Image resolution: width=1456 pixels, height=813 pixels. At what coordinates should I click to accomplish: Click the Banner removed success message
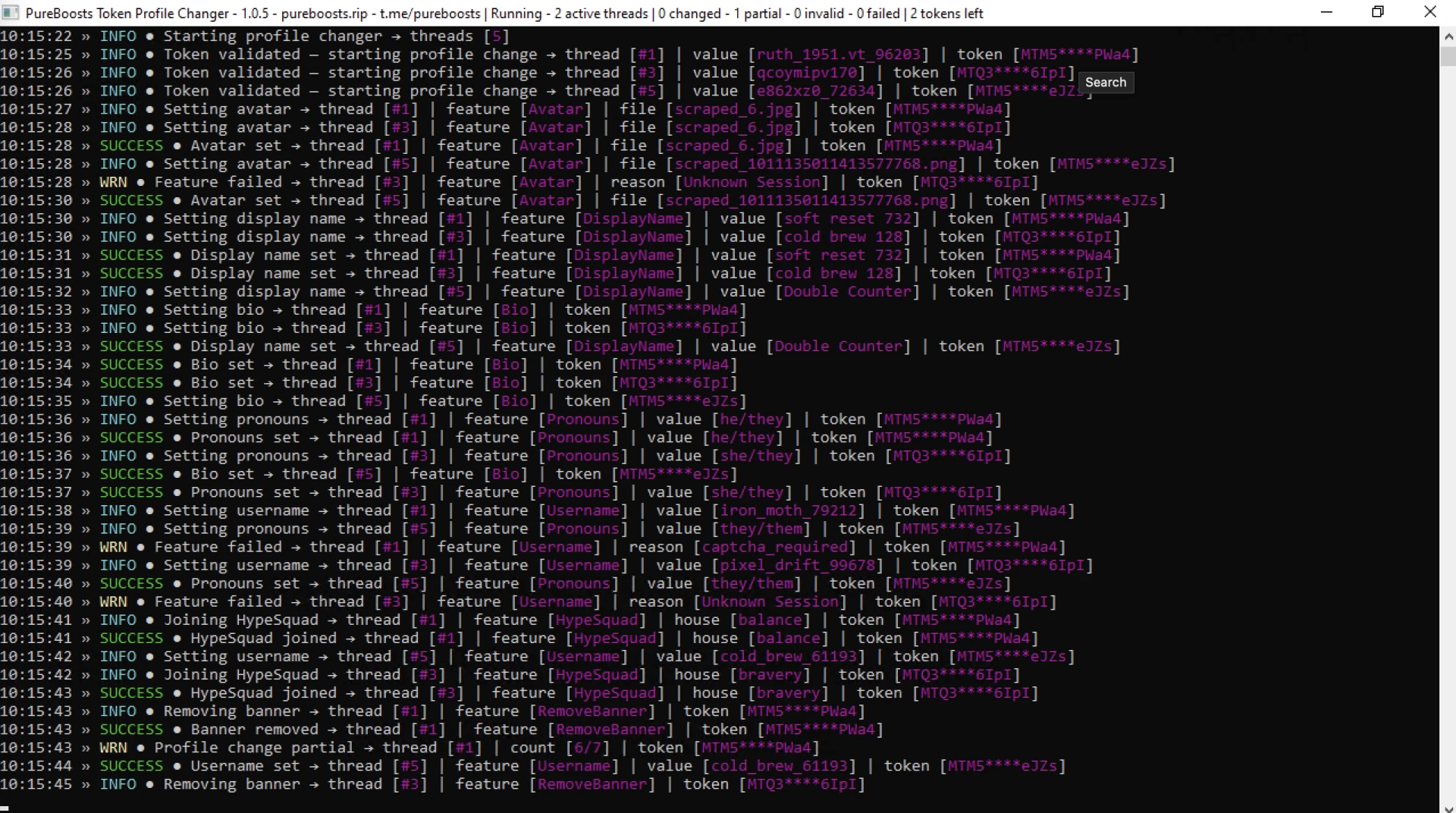point(255,730)
